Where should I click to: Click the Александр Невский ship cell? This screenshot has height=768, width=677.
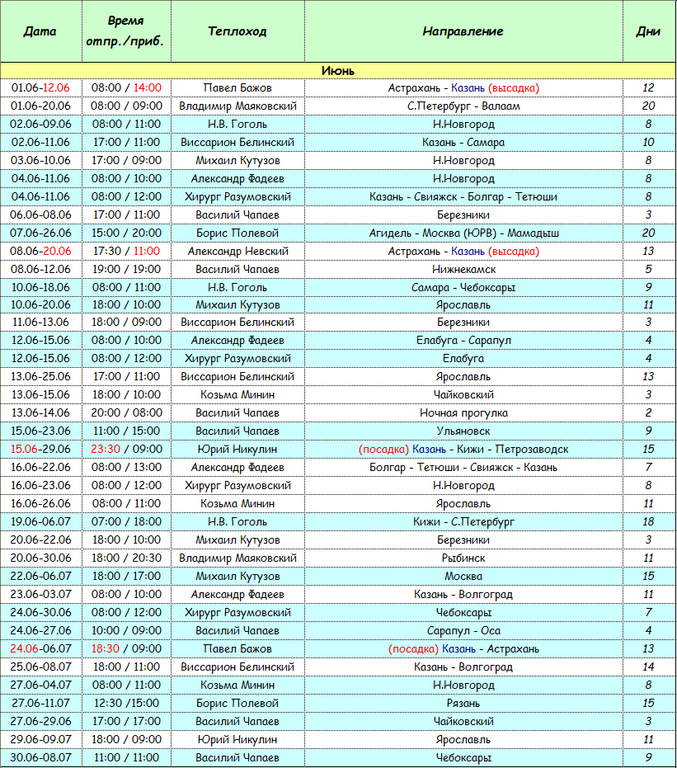coord(238,251)
